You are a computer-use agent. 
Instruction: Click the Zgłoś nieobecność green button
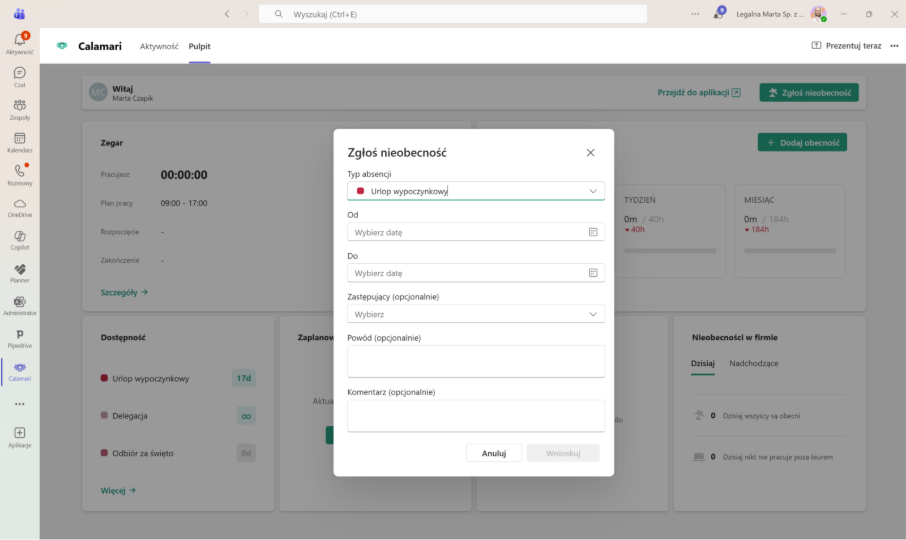(809, 92)
